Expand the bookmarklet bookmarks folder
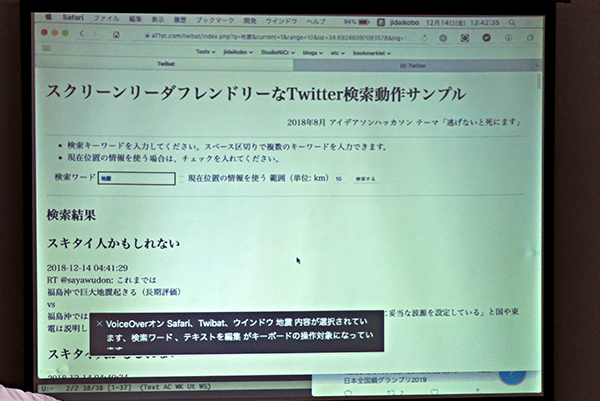This screenshot has height=401, width=600. click(372, 53)
